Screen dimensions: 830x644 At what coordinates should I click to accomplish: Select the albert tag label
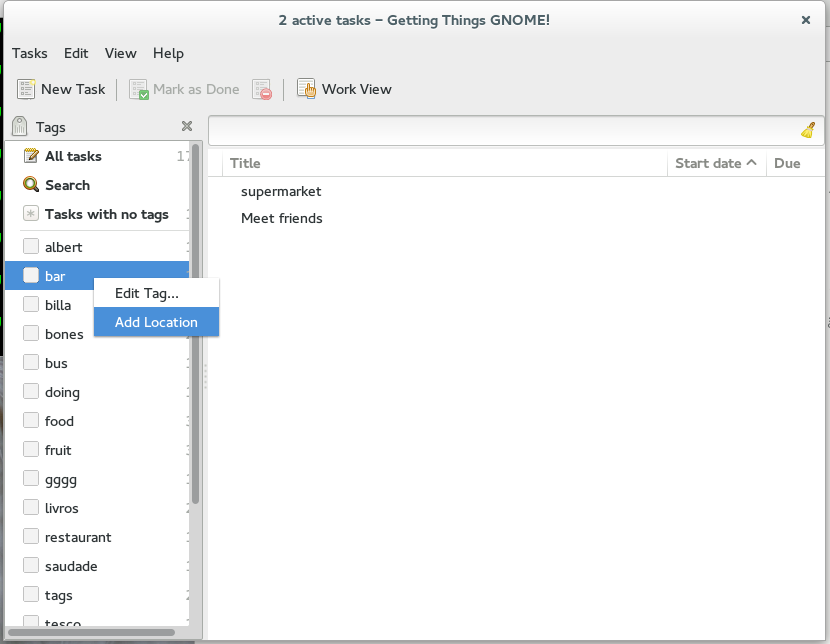tap(64, 247)
